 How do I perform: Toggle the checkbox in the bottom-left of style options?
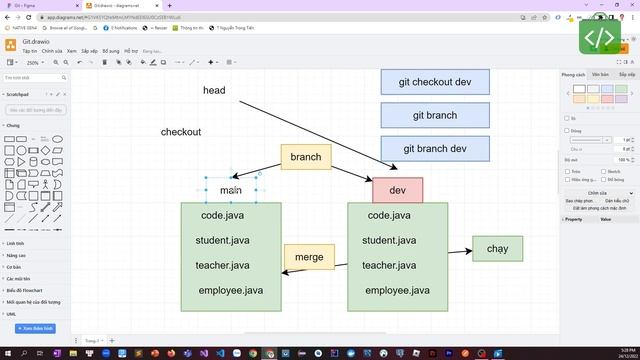pyautogui.click(x=567, y=180)
